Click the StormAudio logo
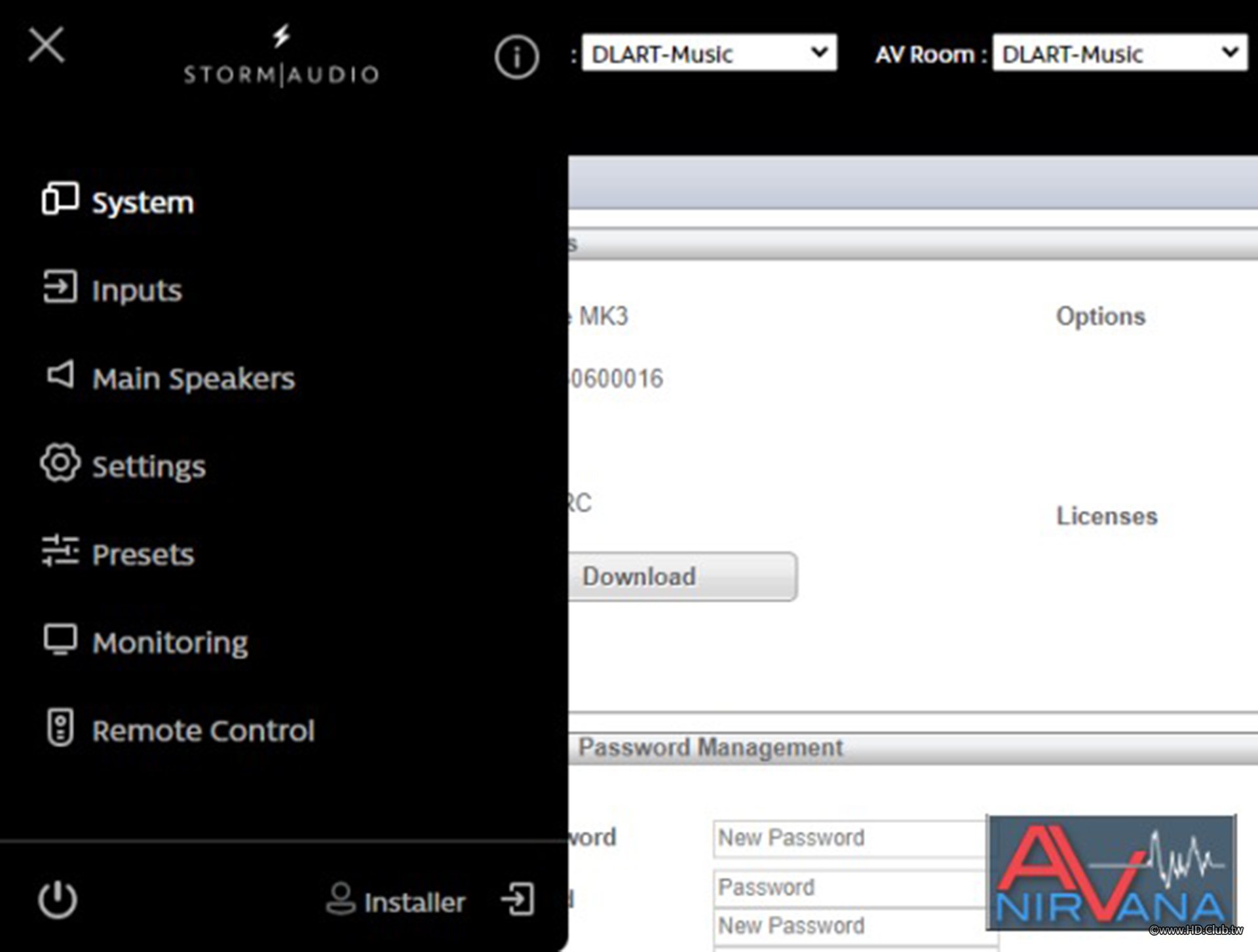Image resolution: width=1258 pixels, height=952 pixels. [x=281, y=57]
